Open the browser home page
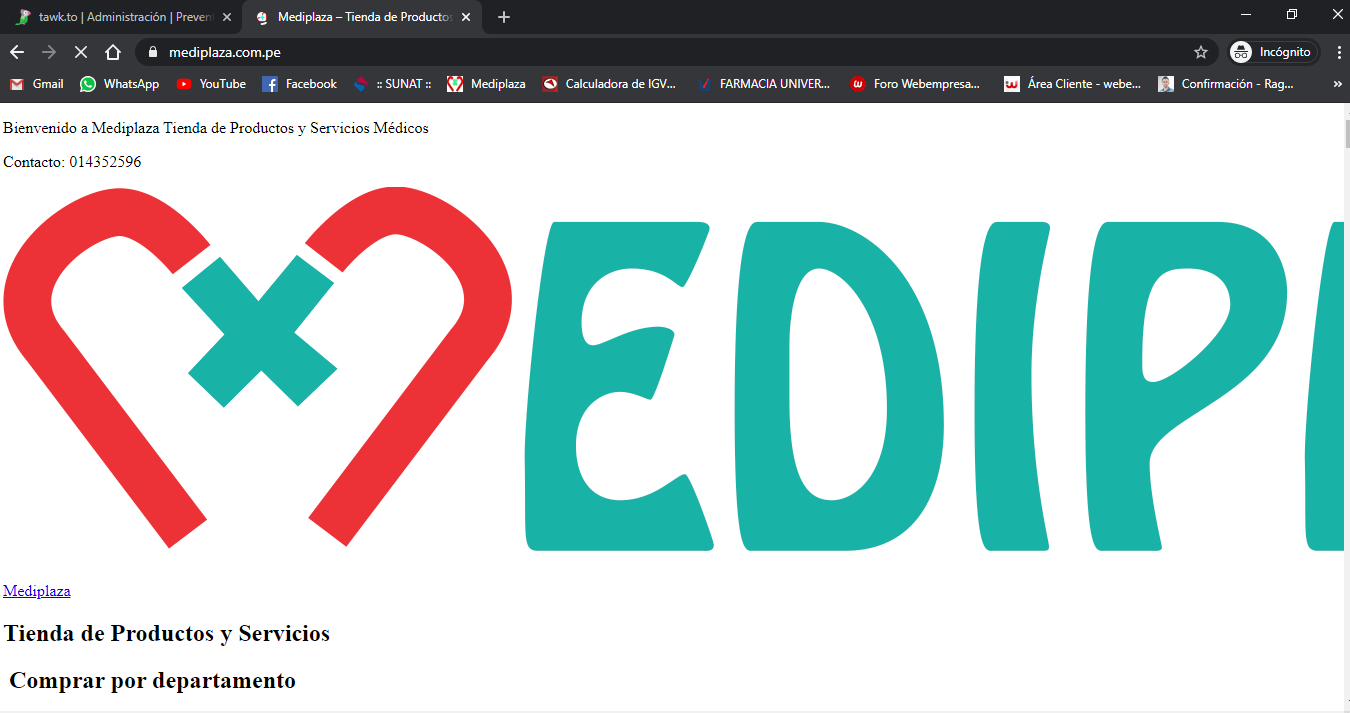This screenshot has height=713, width=1350. point(113,52)
